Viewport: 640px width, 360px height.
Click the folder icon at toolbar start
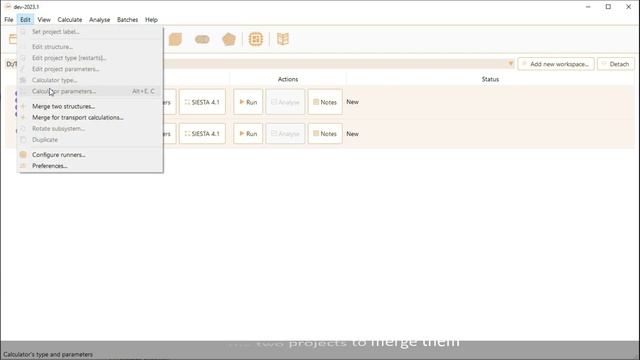tap(13, 39)
